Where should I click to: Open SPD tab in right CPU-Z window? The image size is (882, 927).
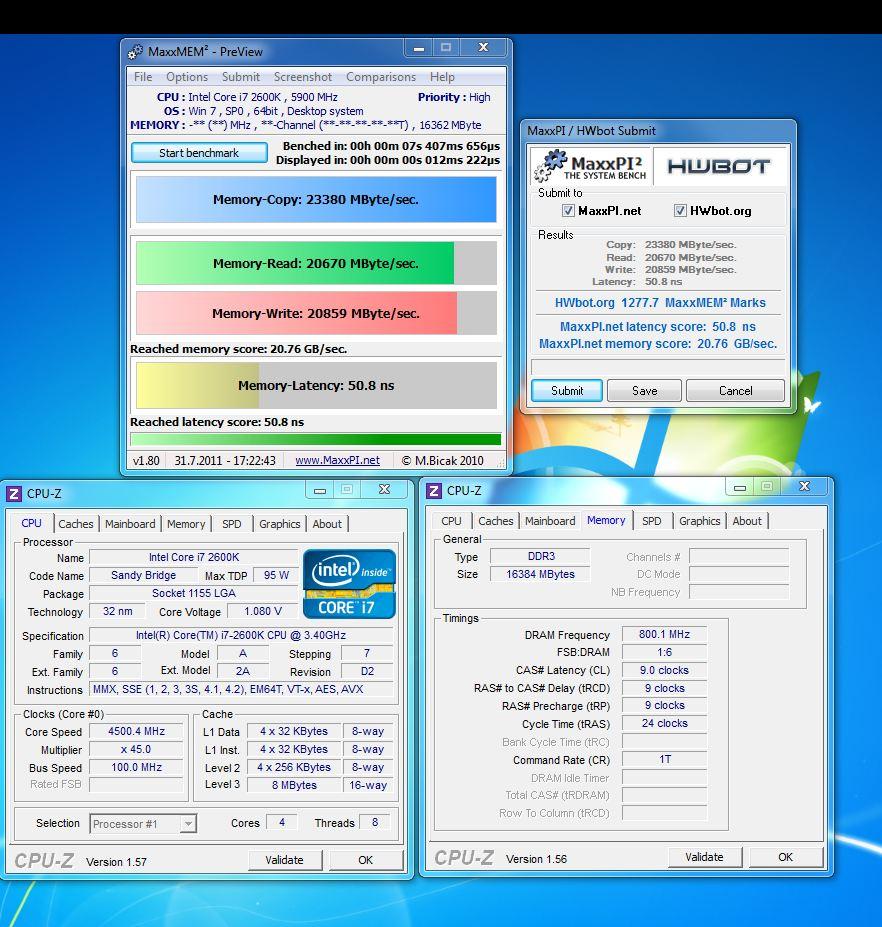(651, 521)
